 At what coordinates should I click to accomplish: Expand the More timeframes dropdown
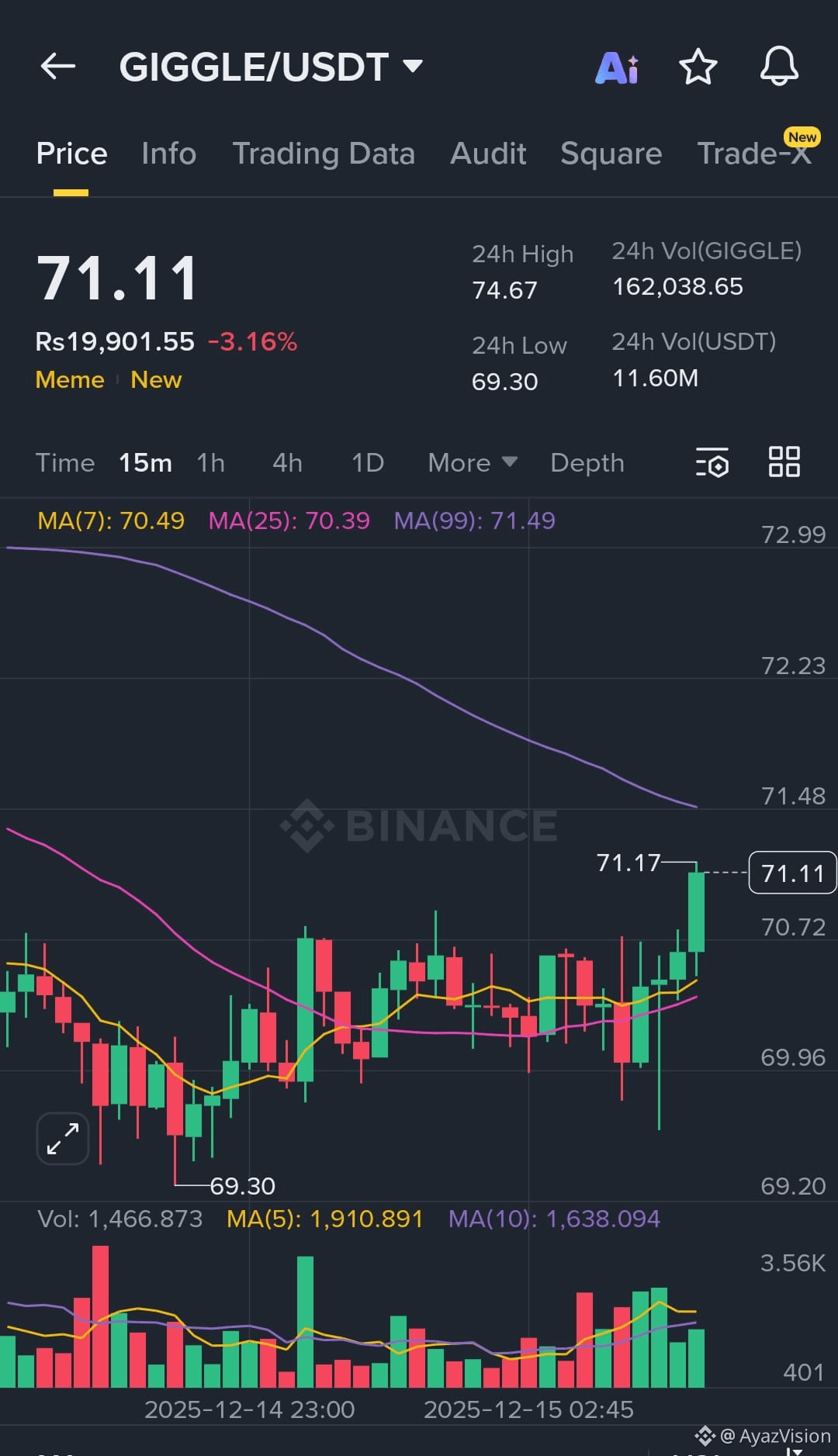coord(472,463)
